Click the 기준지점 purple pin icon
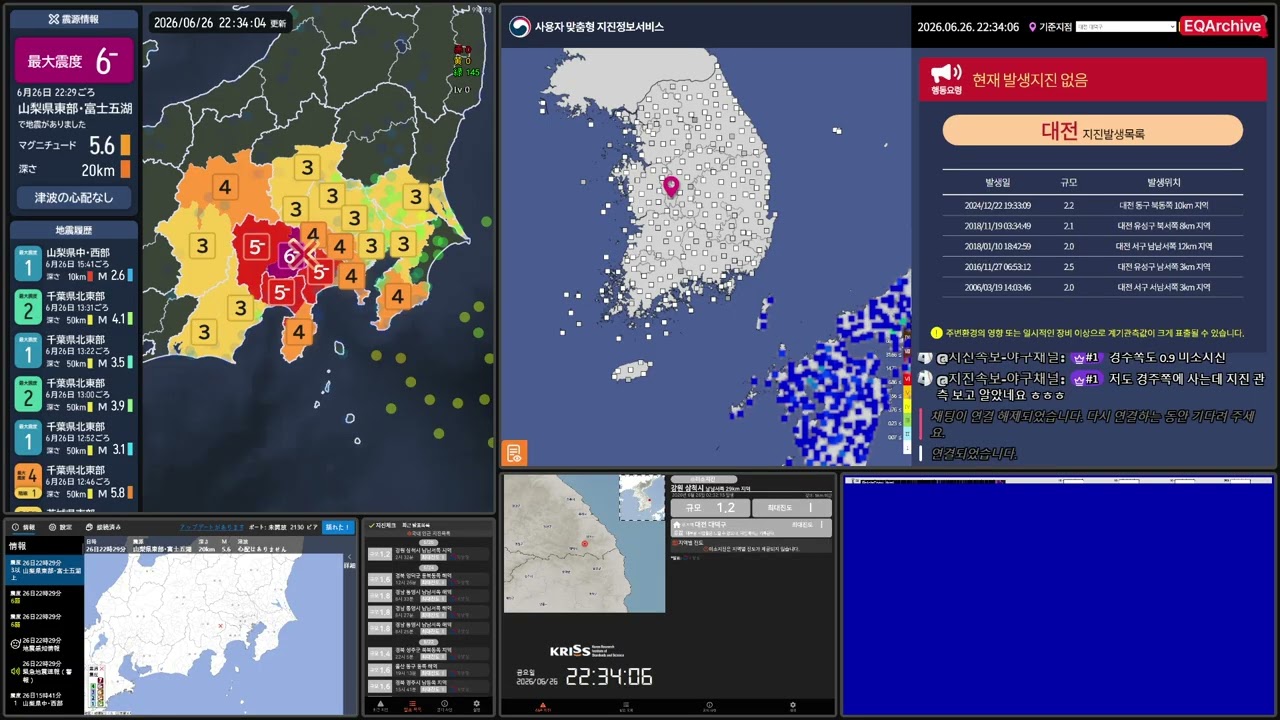This screenshot has height=720, width=1280. (1033, 27)
